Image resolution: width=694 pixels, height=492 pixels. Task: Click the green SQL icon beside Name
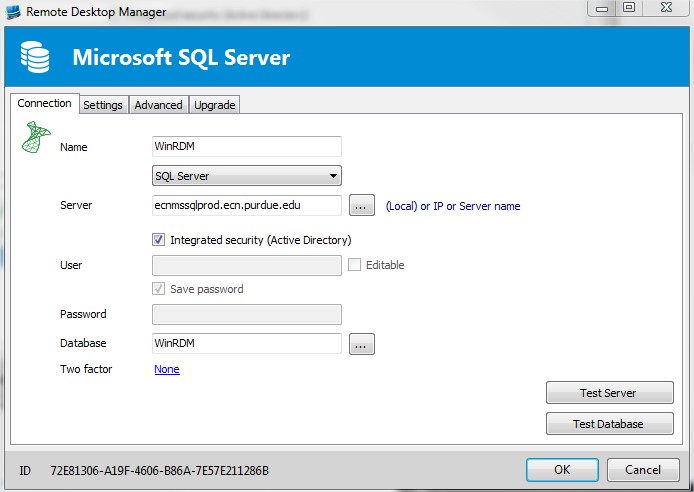tap(36, 138)
